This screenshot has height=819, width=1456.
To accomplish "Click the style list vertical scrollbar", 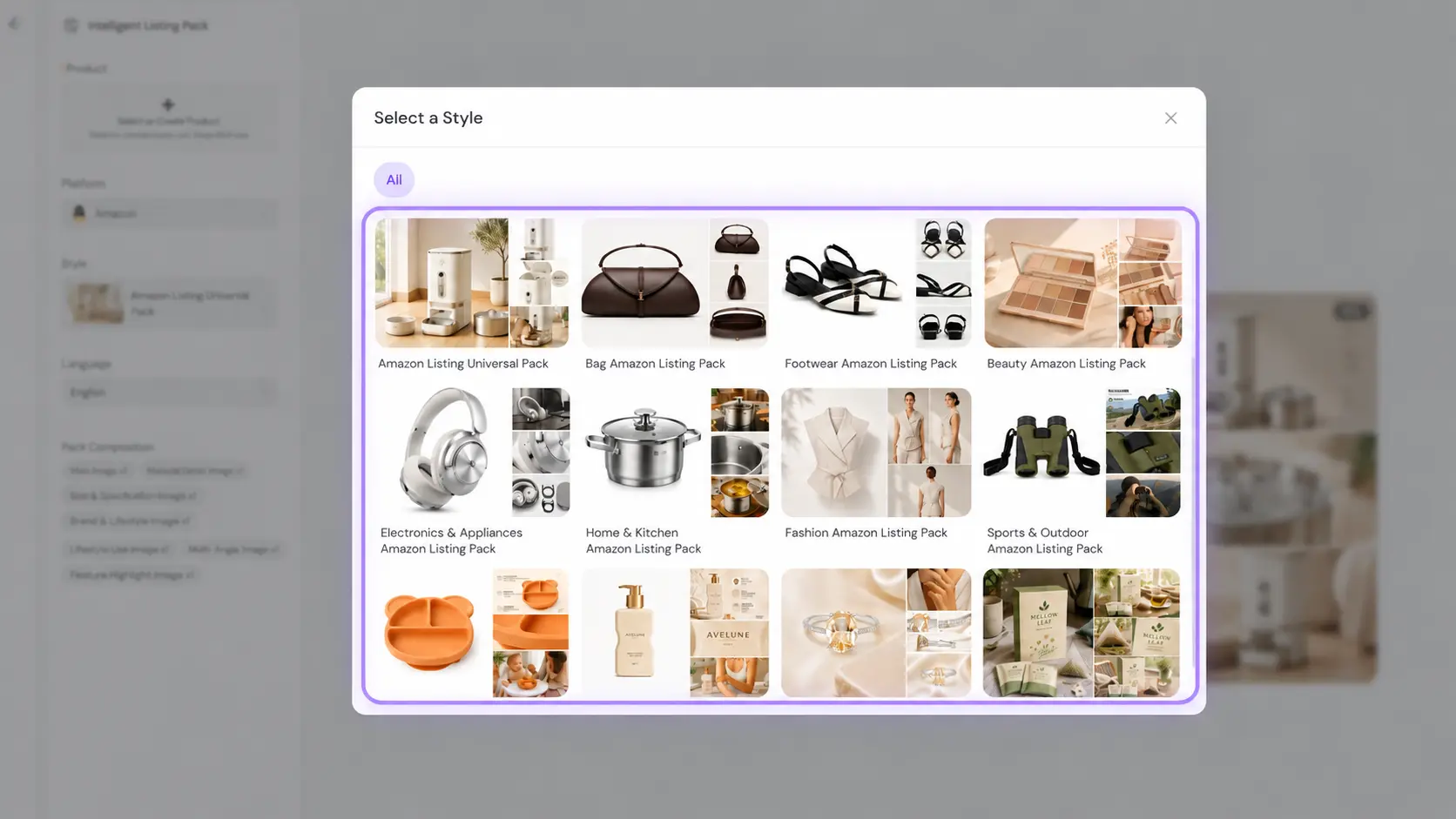I will (x=1193, y=514).
